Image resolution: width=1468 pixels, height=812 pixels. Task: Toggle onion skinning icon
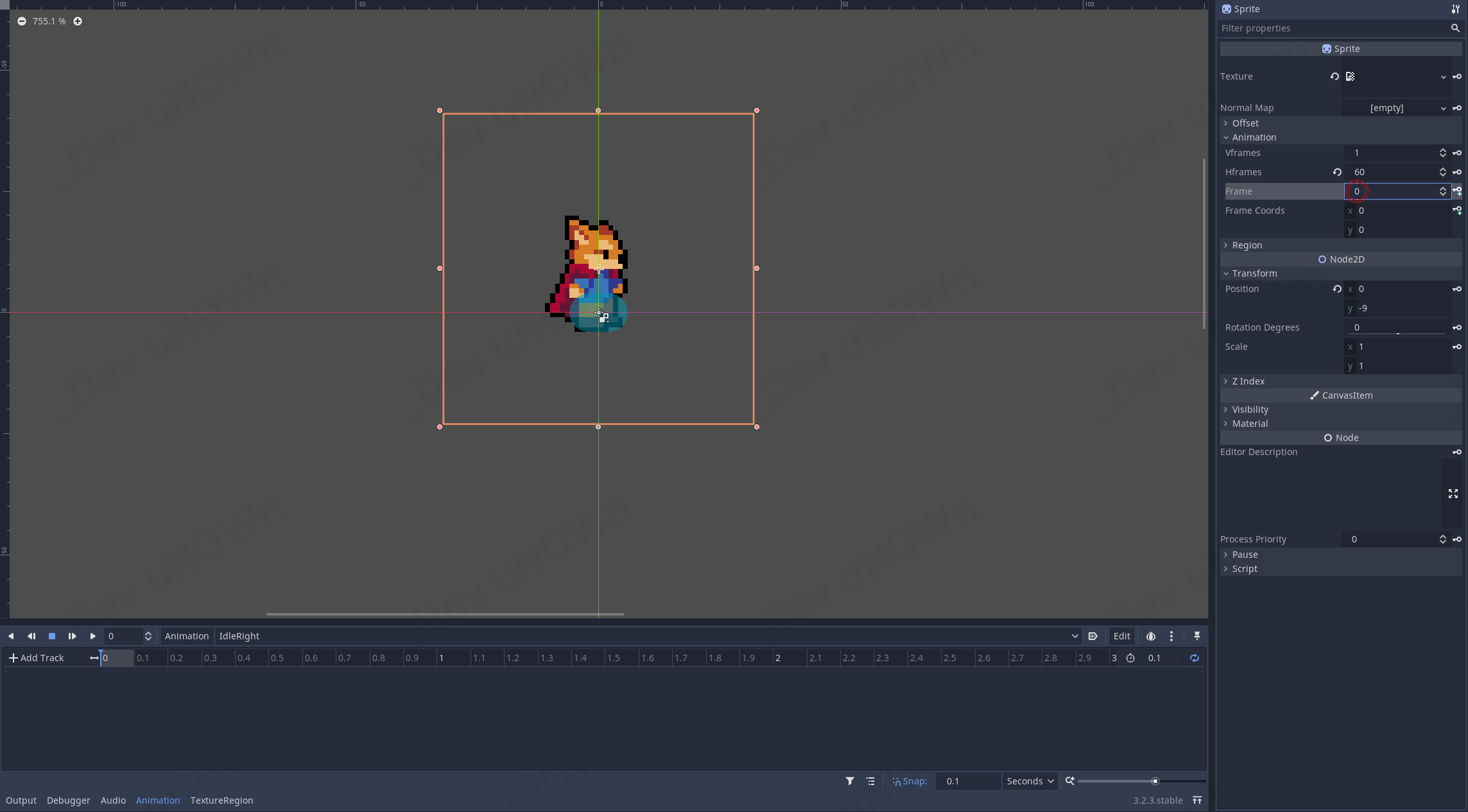pos(1151,636)
